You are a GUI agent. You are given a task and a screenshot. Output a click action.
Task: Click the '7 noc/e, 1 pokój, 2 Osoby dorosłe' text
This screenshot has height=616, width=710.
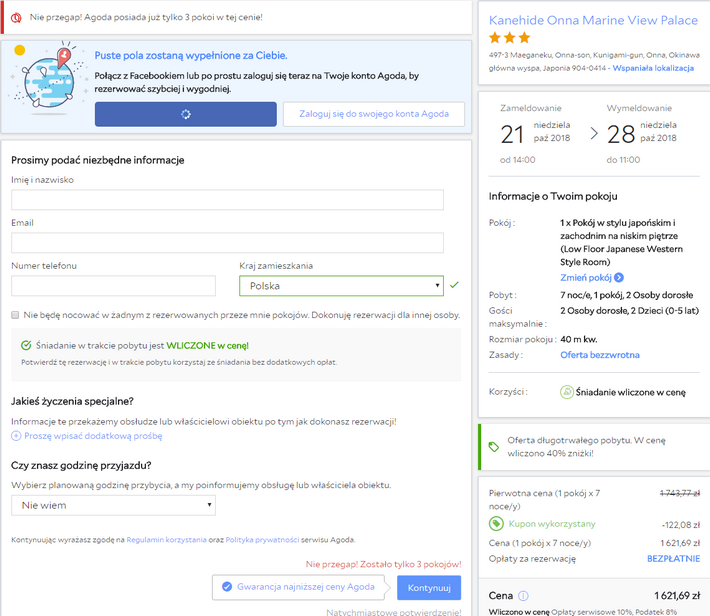[627, 295]
